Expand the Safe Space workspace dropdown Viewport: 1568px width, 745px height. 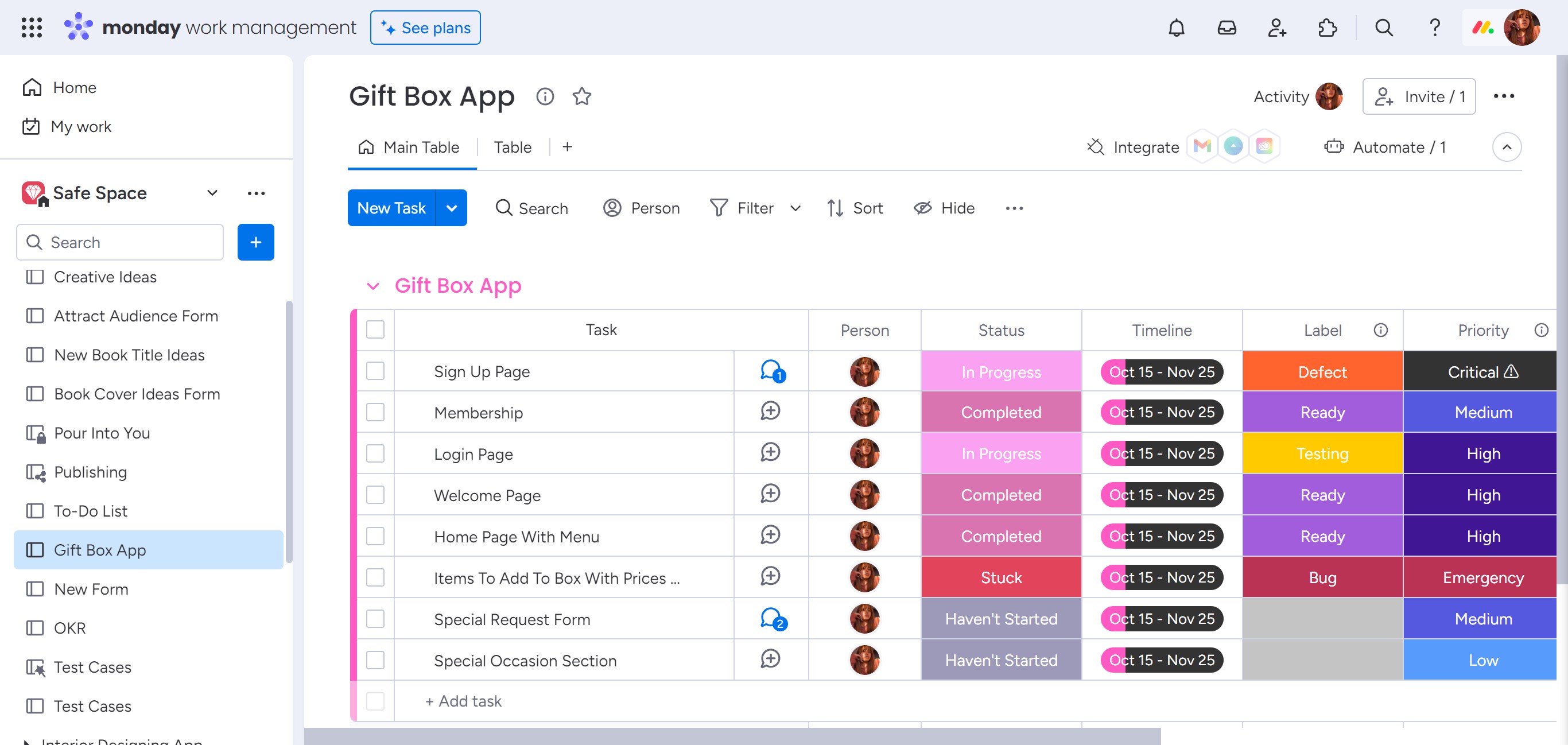pos(212,193)
